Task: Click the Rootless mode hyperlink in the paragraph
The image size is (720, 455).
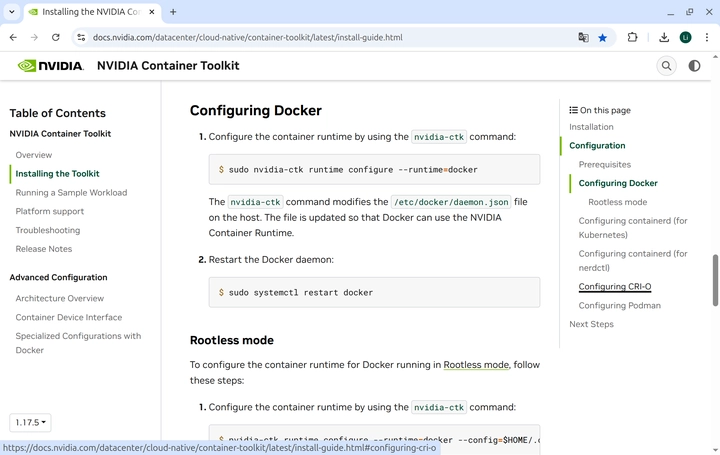Action: [x=476, y=365]
